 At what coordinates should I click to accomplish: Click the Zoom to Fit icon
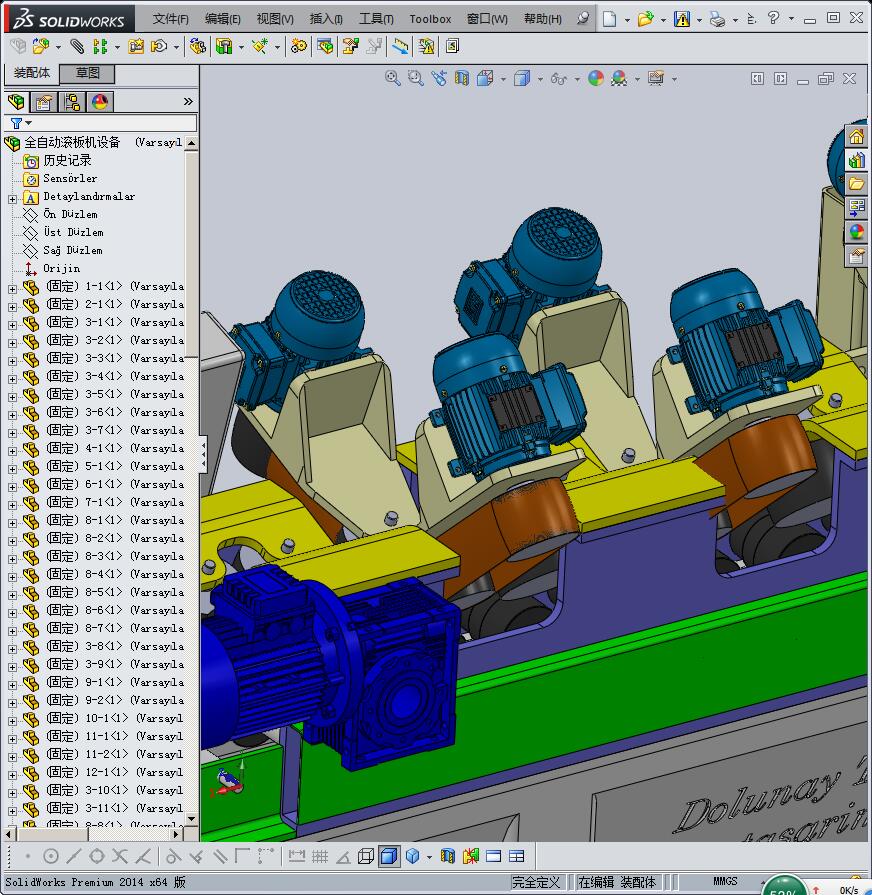[x=393, y=78]
